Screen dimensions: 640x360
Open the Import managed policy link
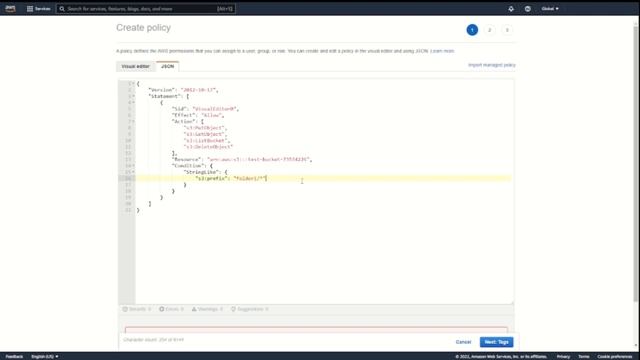pyautogui.click(x=491, y=65)
